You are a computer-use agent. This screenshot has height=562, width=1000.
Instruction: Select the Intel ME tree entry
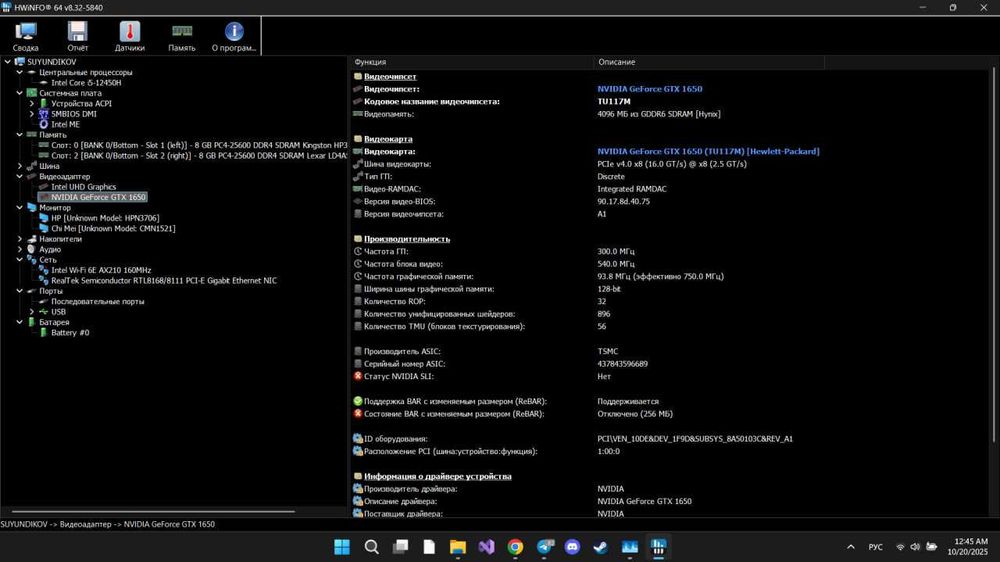[x=65, y=124]
